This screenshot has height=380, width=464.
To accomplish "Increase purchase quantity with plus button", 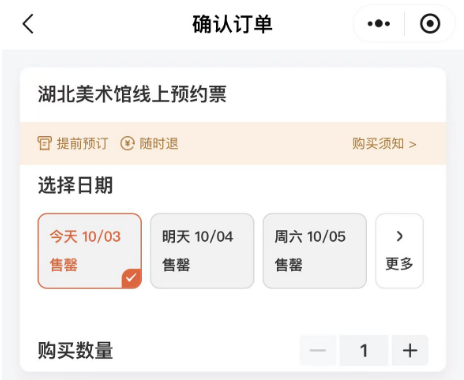I will pyautogui.click(x=410, y=350).
